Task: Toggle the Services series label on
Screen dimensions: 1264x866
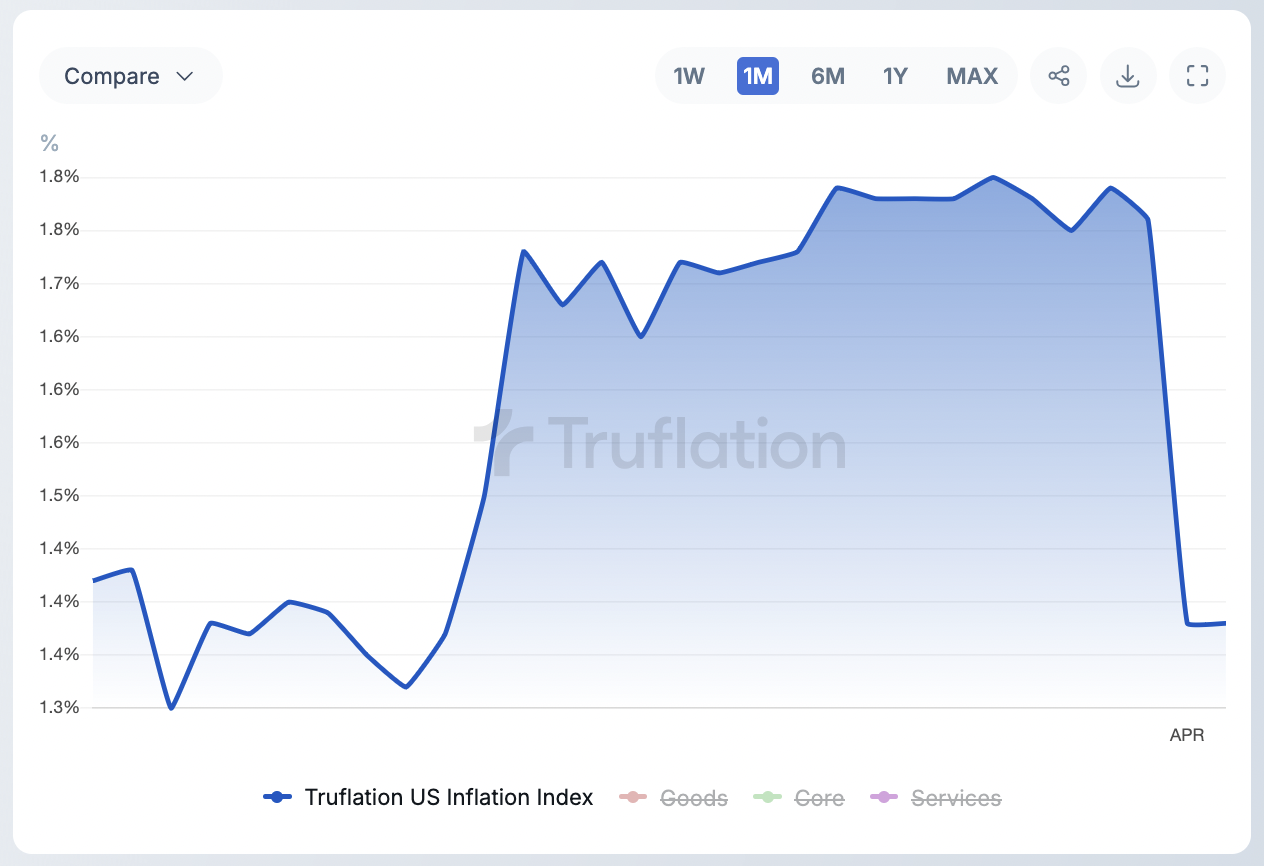Action: point(956,798)
